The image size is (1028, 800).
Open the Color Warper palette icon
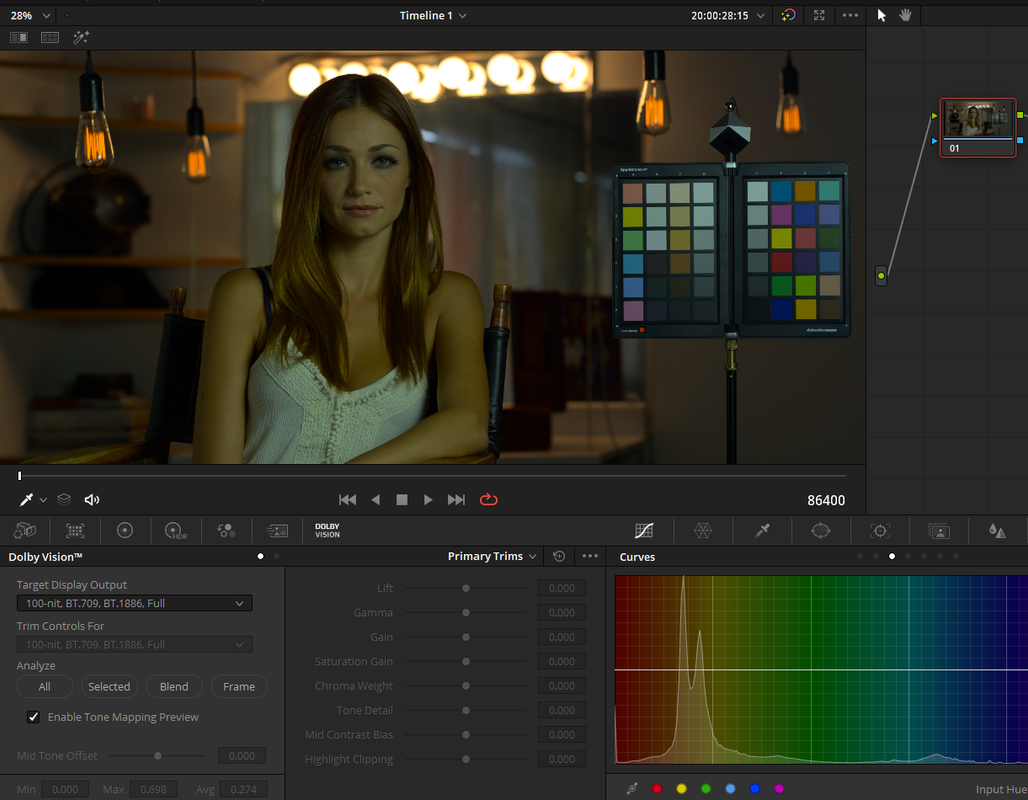point(703,530)
